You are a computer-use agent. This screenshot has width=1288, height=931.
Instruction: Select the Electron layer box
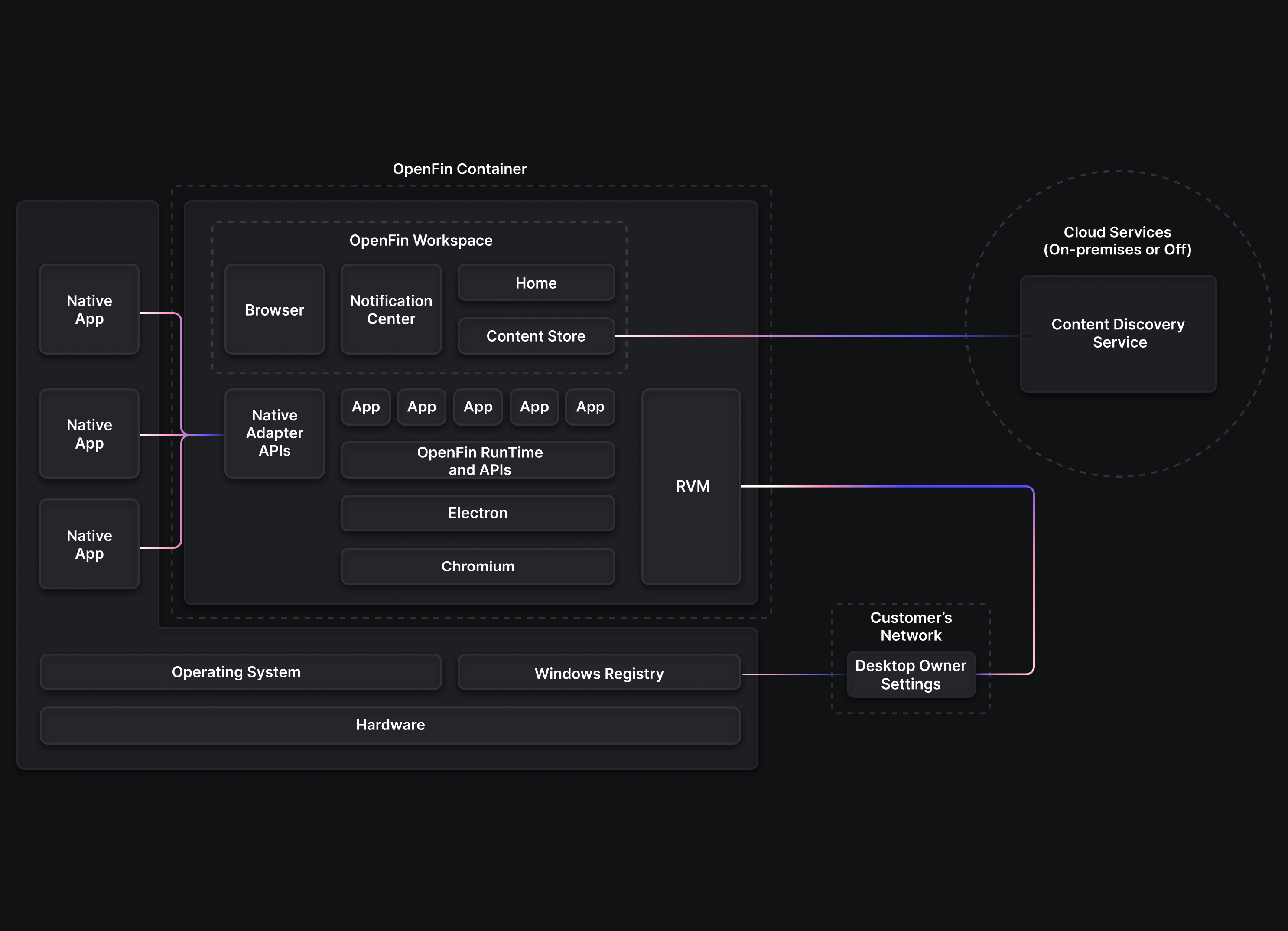coord(478,513)
